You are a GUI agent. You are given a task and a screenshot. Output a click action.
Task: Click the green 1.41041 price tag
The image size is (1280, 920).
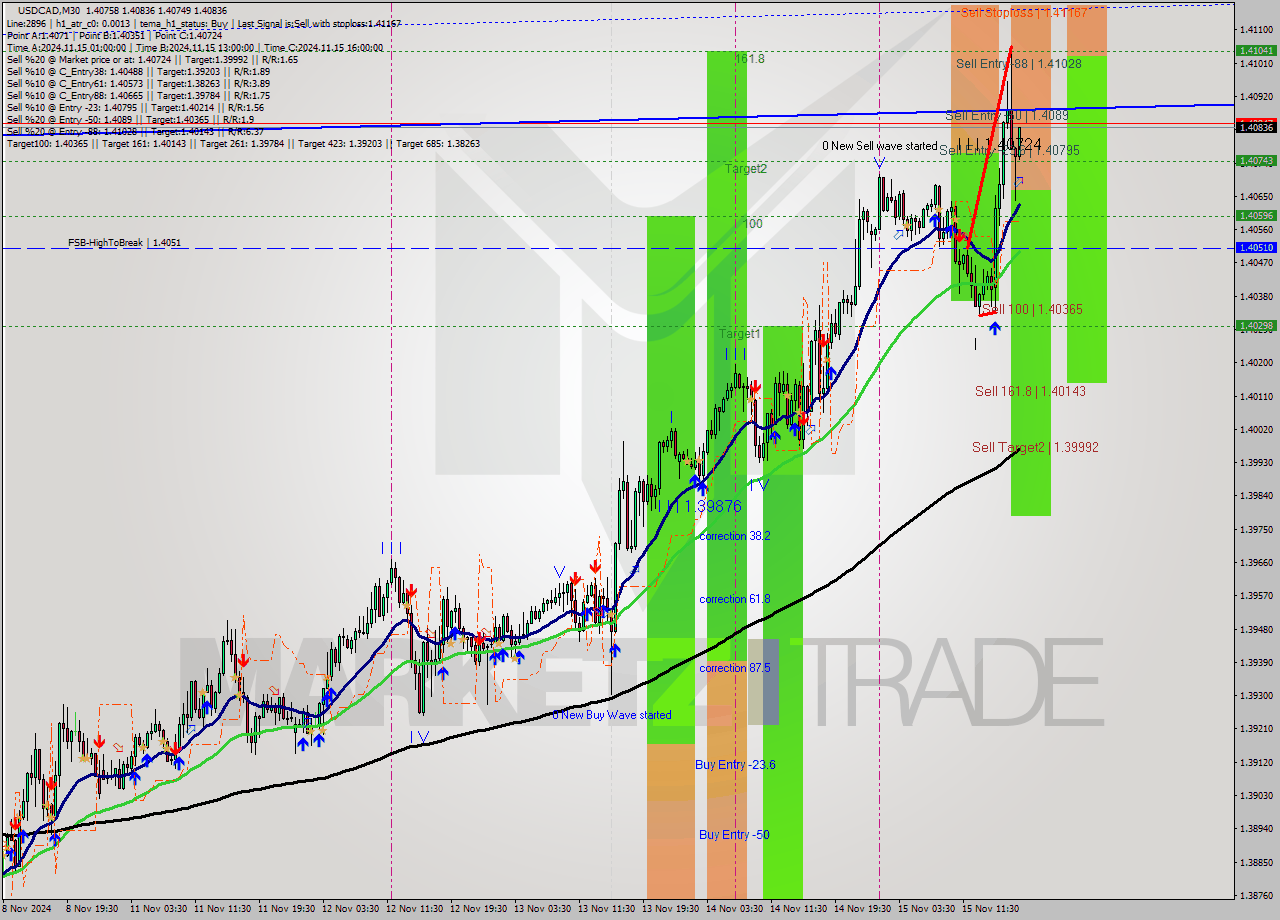pos(1256,50)
